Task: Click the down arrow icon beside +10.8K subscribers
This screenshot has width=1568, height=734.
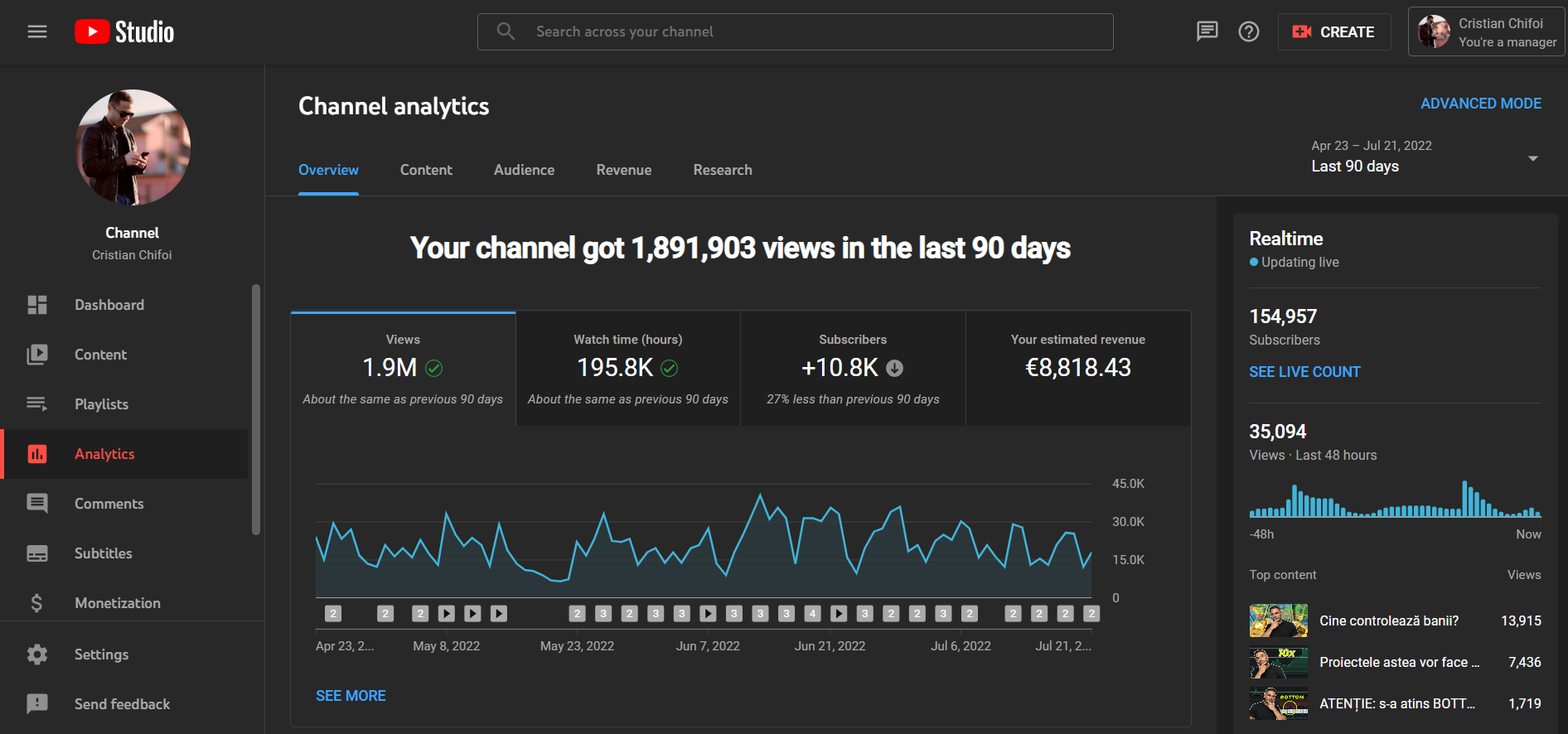Action: click(895, 368)
